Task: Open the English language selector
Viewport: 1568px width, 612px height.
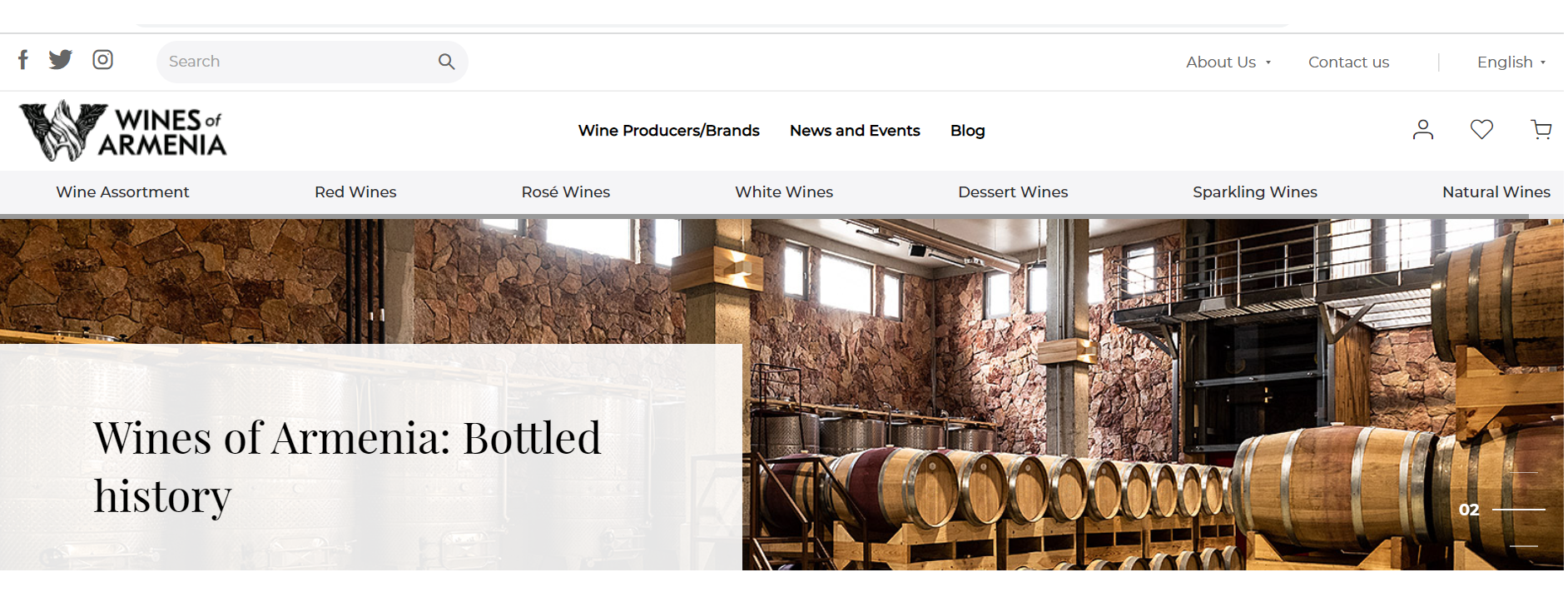Action: pyautogui.click(x=1511, y=62)
